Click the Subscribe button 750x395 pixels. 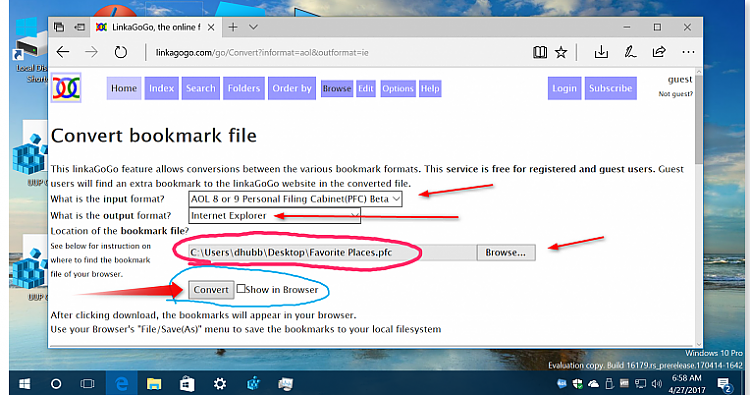point(611,88)
